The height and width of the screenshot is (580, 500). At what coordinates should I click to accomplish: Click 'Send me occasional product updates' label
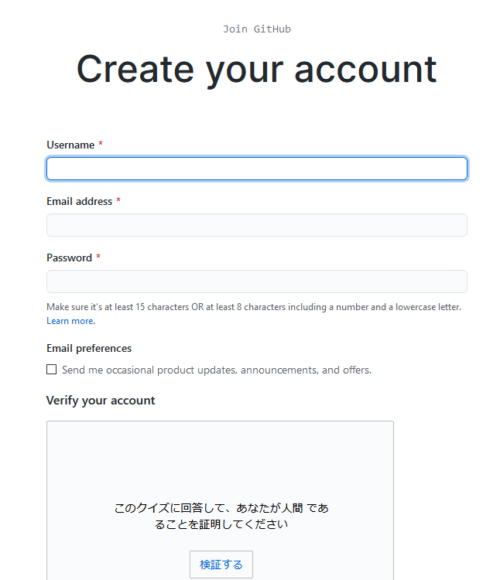217,370
